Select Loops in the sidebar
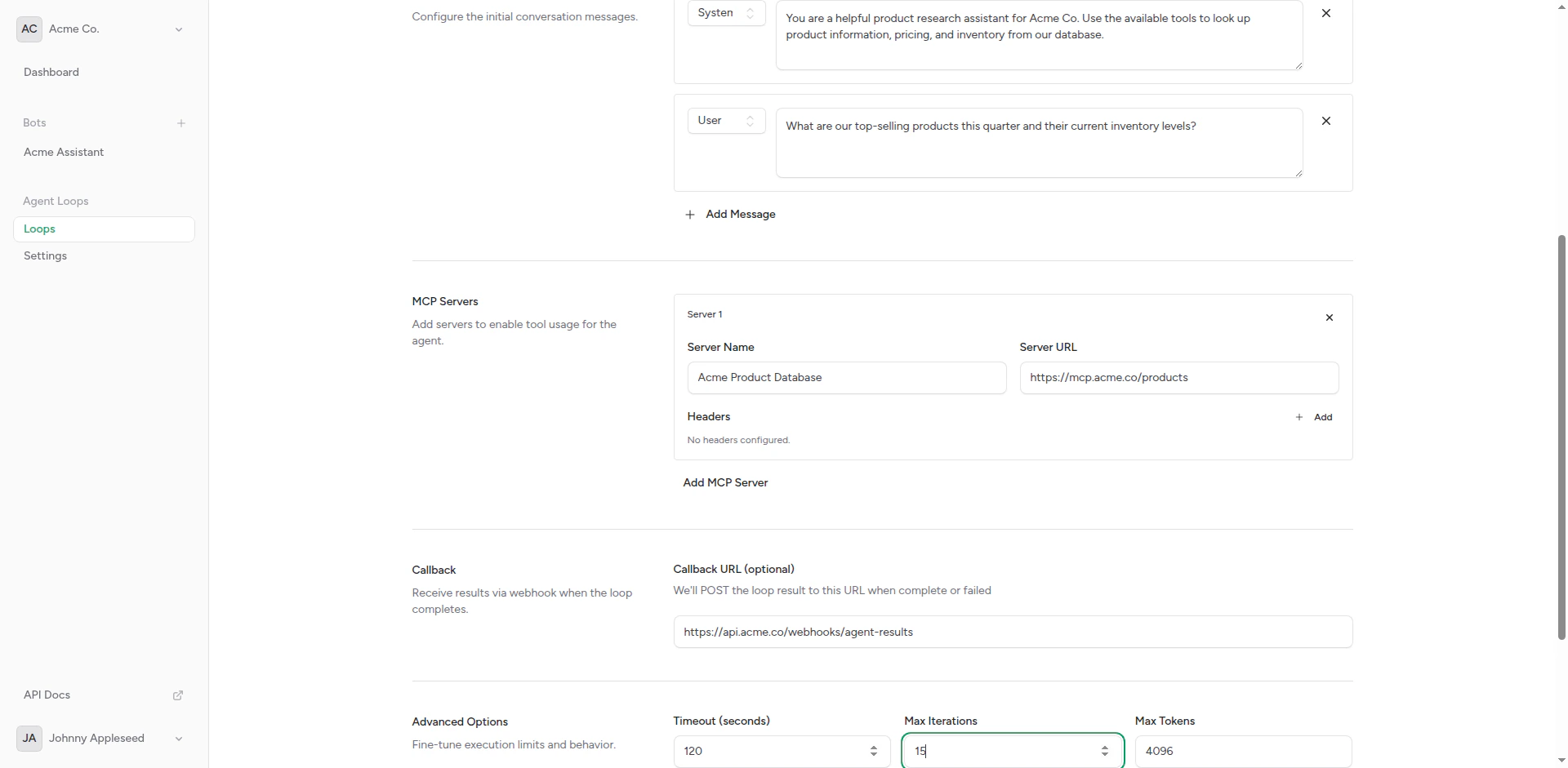 39,229
